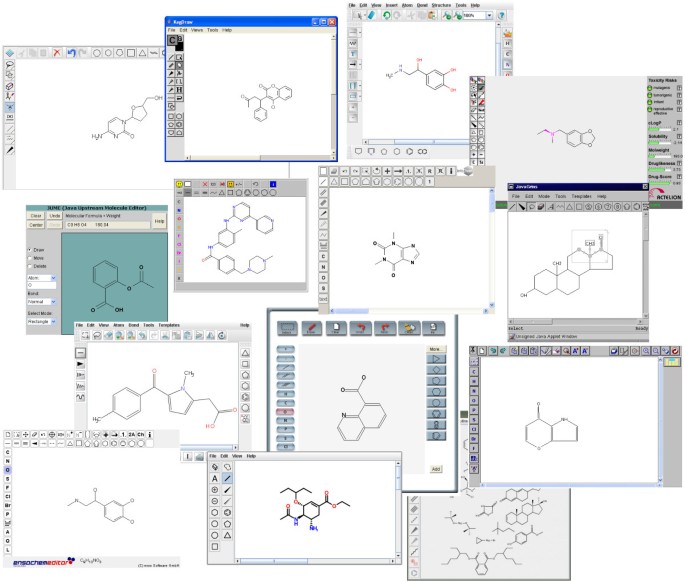685x582 pixels.
Task: Click the R group button in caffeine editor
Action: click(x=429, y=171)
